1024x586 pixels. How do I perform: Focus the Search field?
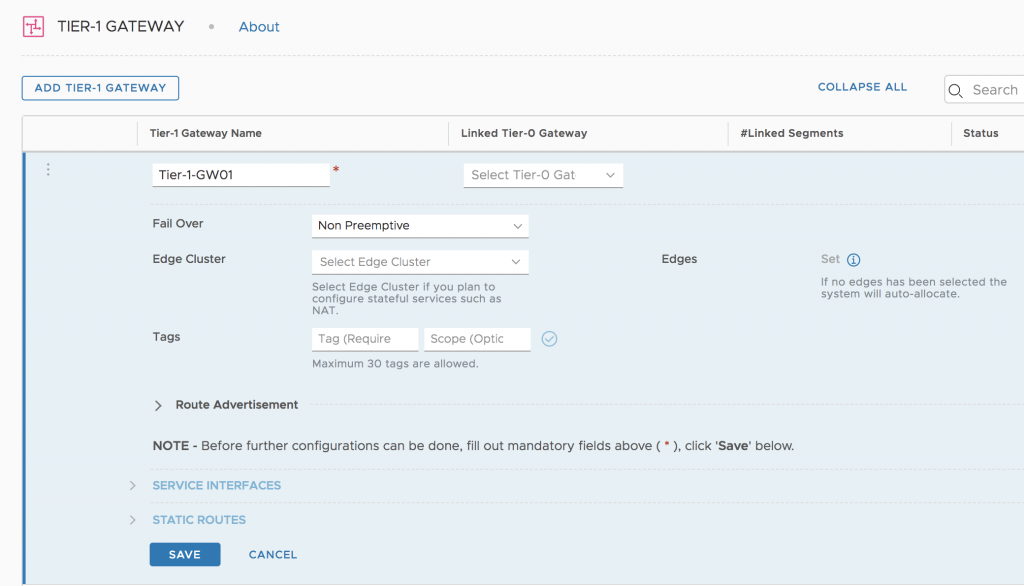[984, 90]
